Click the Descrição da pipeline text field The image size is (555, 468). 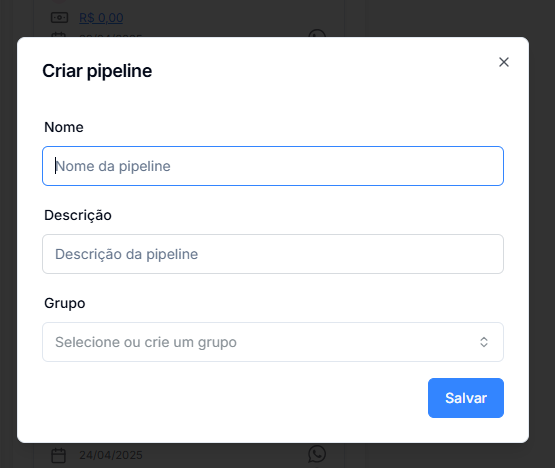pos(273,254)
